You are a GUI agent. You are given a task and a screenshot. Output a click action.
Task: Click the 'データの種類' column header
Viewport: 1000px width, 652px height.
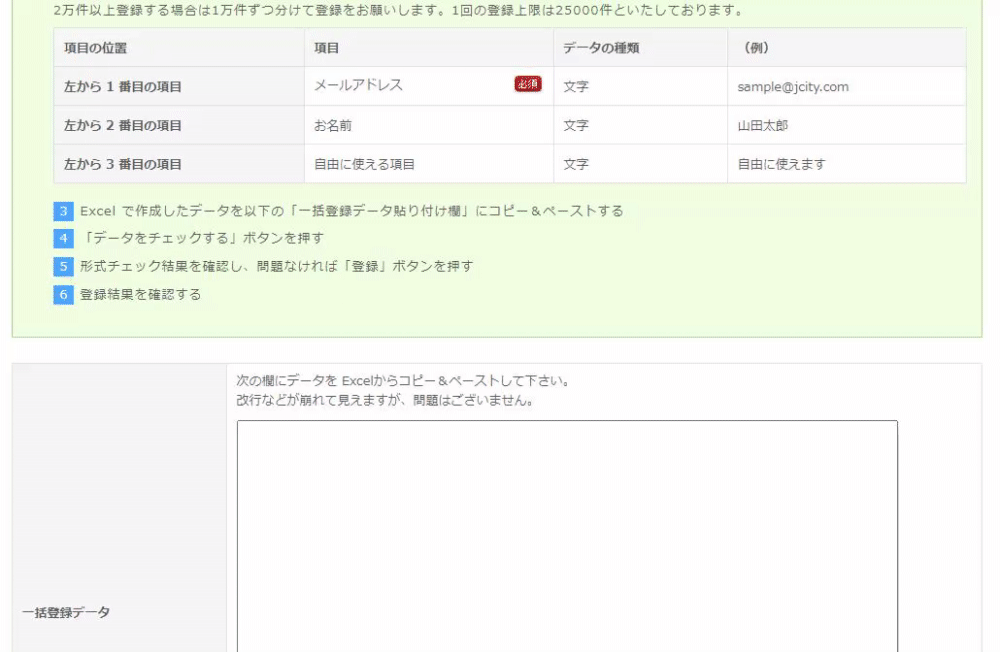[x=640, y=47]
